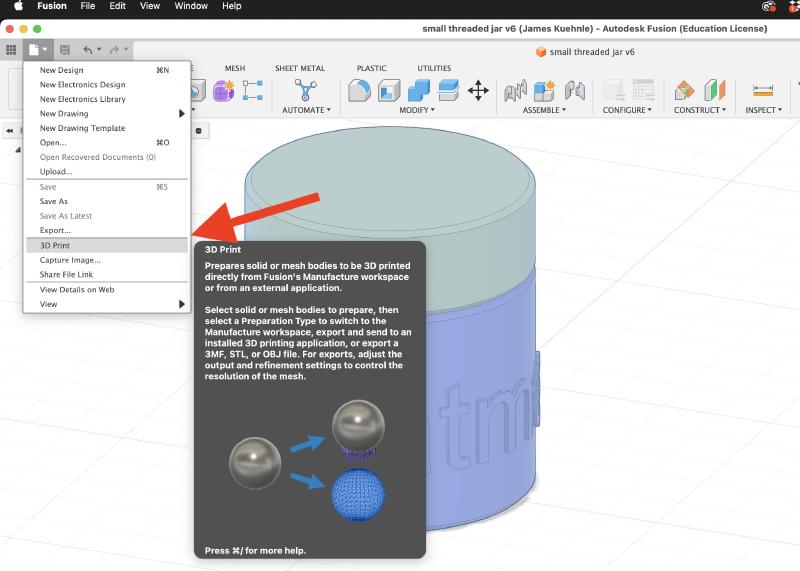Expand the INSPECT dropdown
The image size is (800, 571).
[763, 110]
